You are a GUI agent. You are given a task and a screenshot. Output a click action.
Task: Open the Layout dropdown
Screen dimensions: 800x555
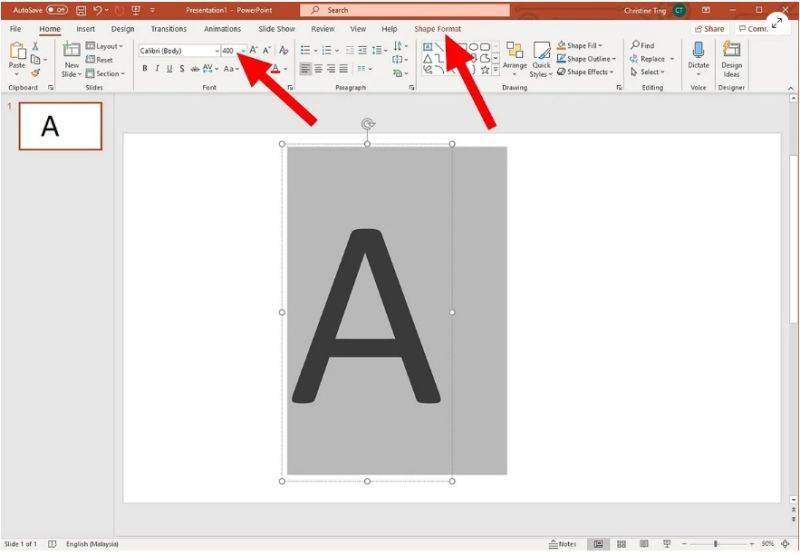pyautogui.click(x=105, y=46)
